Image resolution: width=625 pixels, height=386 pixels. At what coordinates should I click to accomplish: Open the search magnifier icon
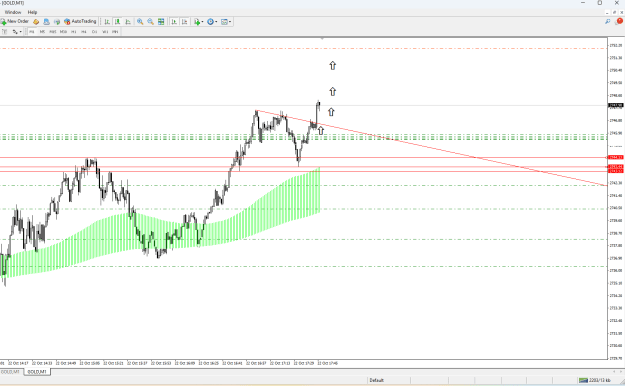pos(607,22)
